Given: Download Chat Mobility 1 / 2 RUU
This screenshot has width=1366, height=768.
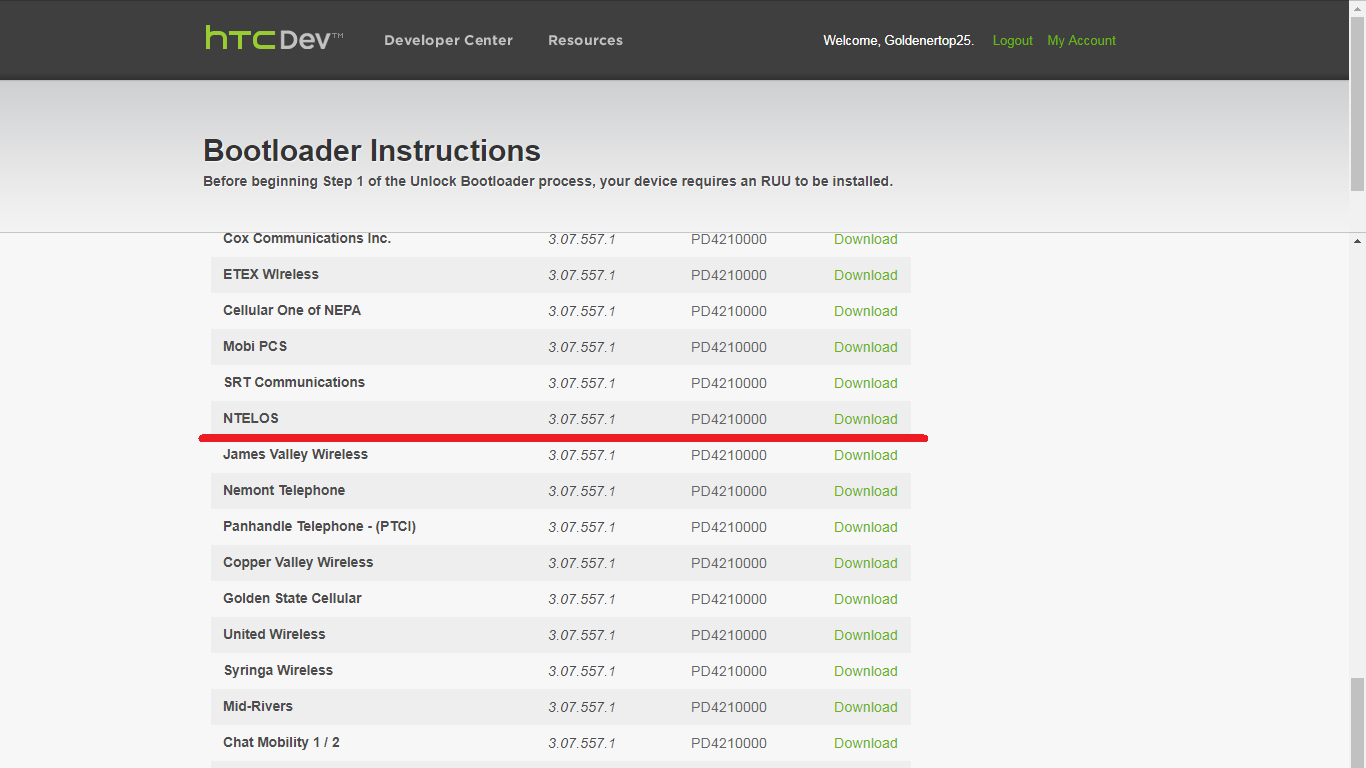Looking at the screenshot, I should click(865, 743).
